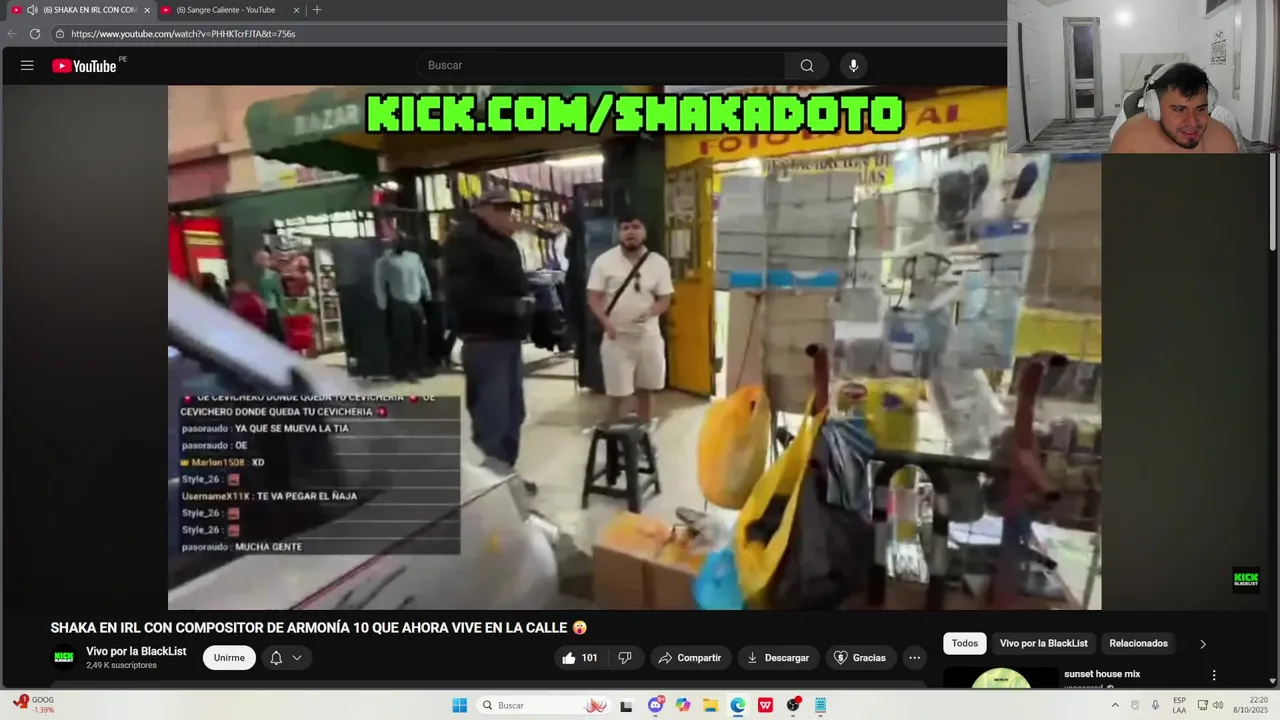Join the channel with Unirme

point(229,658)
